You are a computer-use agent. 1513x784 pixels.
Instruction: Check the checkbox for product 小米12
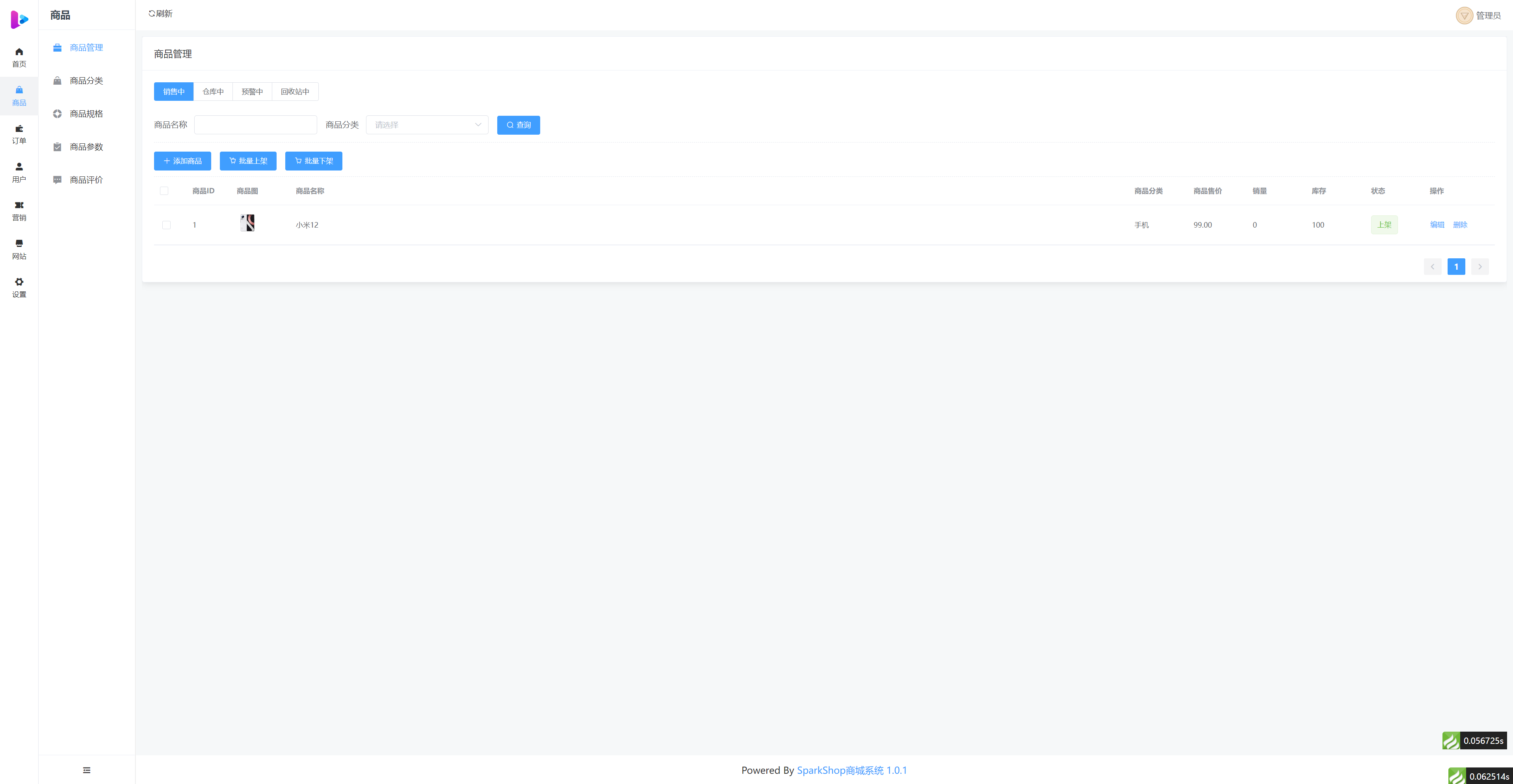click(166, 225)
